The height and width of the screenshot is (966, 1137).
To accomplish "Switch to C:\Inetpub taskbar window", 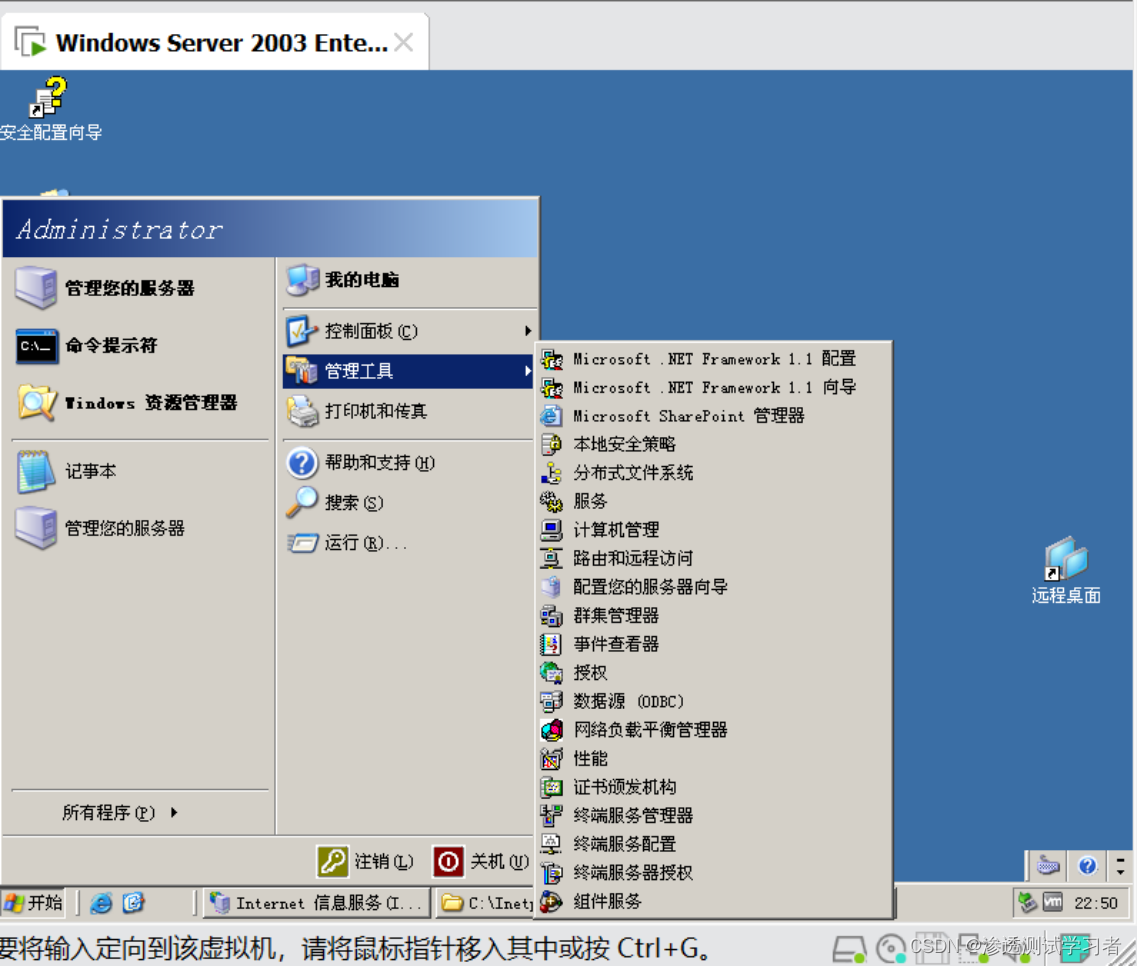I will click(x=485, y=903).
